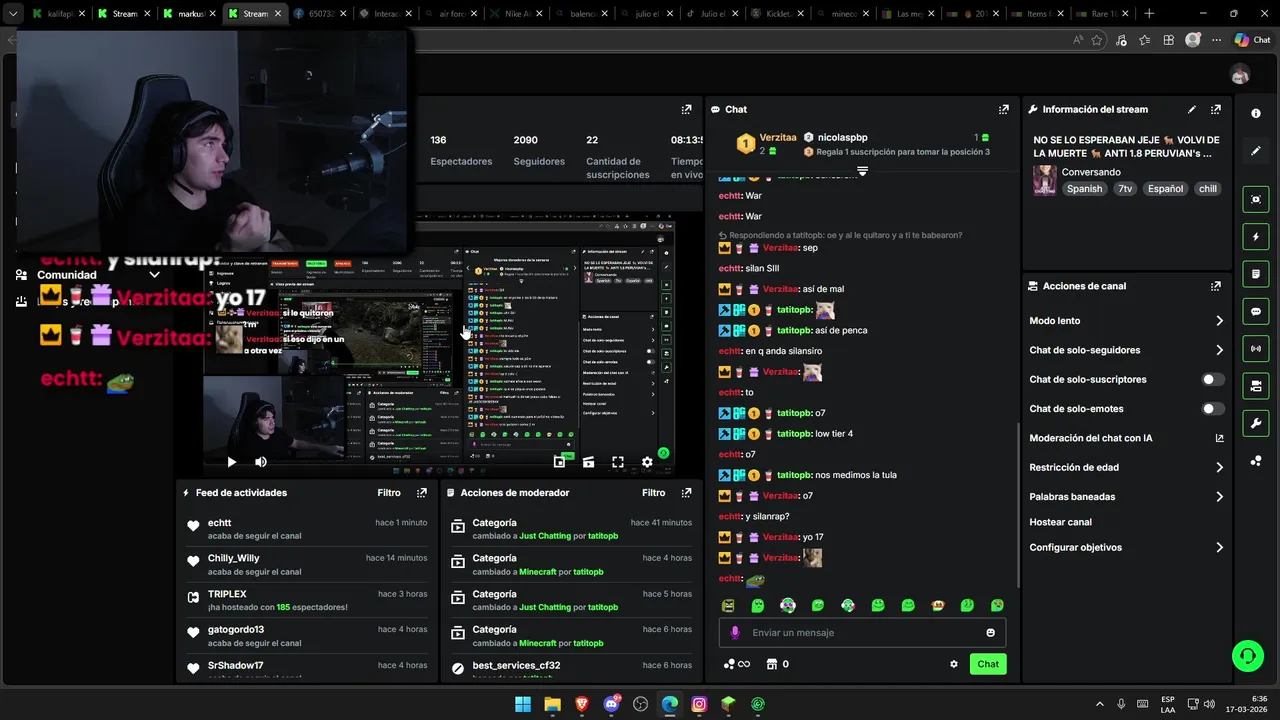Open a new browser tab
Viewport: 1280px width, 720px height.
(x=1148, y=14)
